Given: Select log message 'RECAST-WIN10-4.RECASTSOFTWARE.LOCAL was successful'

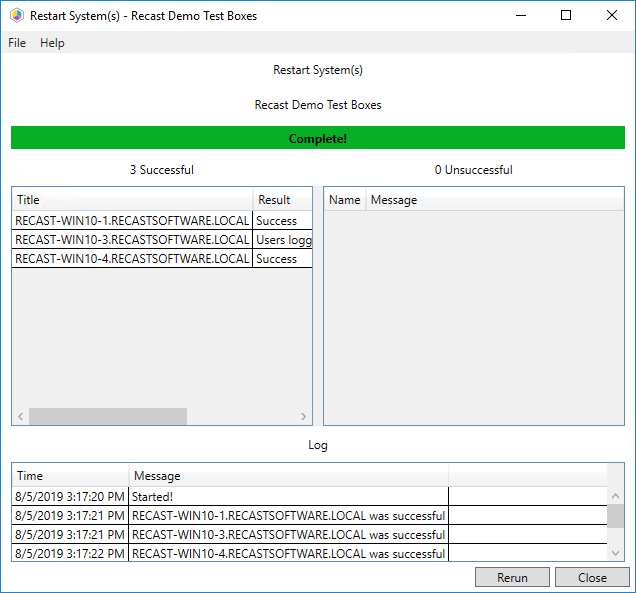Looking at the screenshot, I should tap(288, 553).
